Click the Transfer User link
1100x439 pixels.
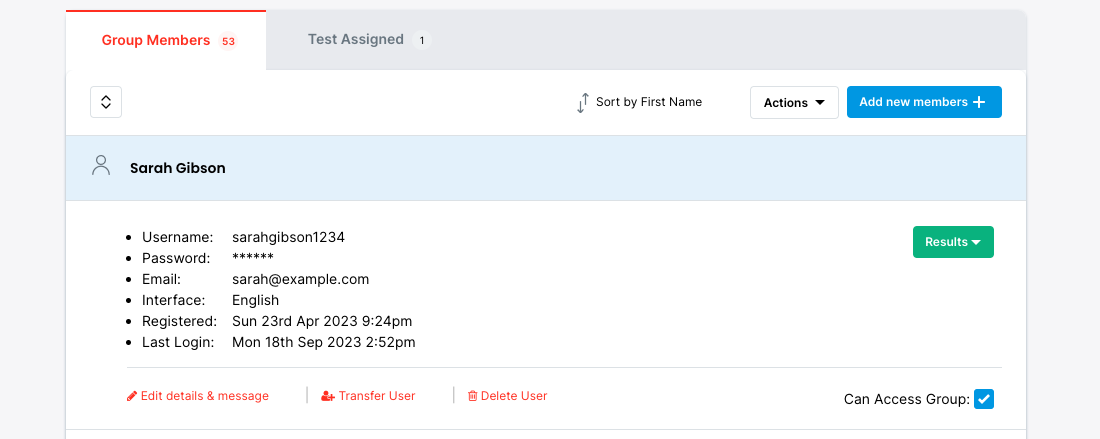coord(376,396)
